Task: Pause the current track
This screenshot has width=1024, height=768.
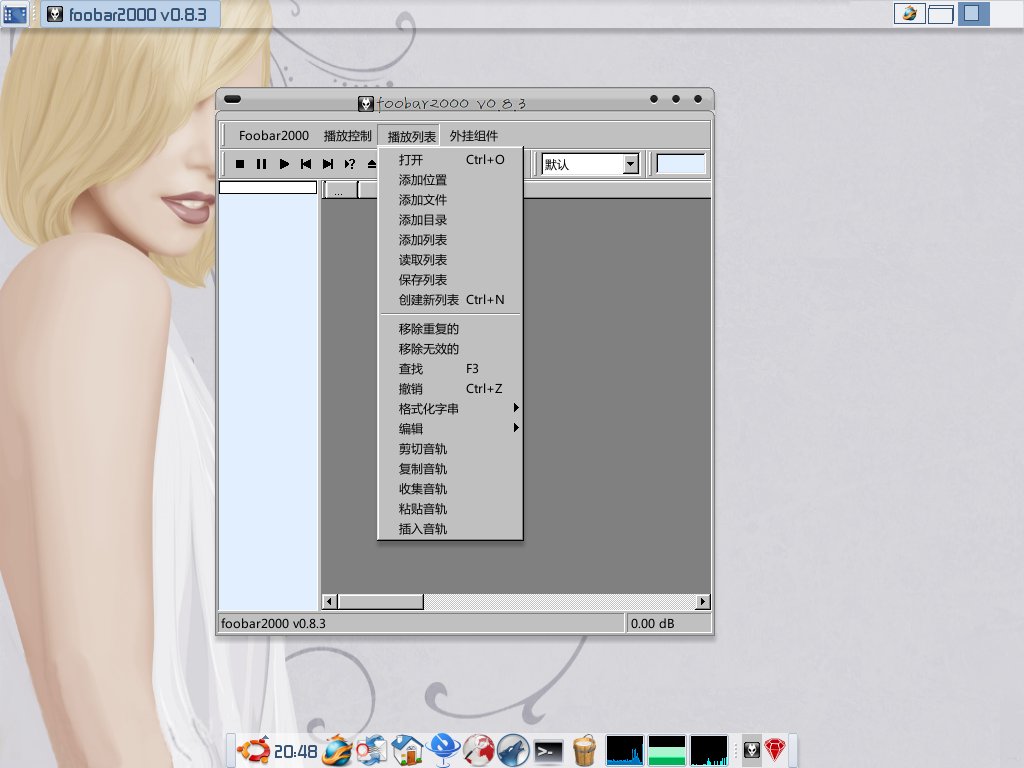Action: point(261,164)
